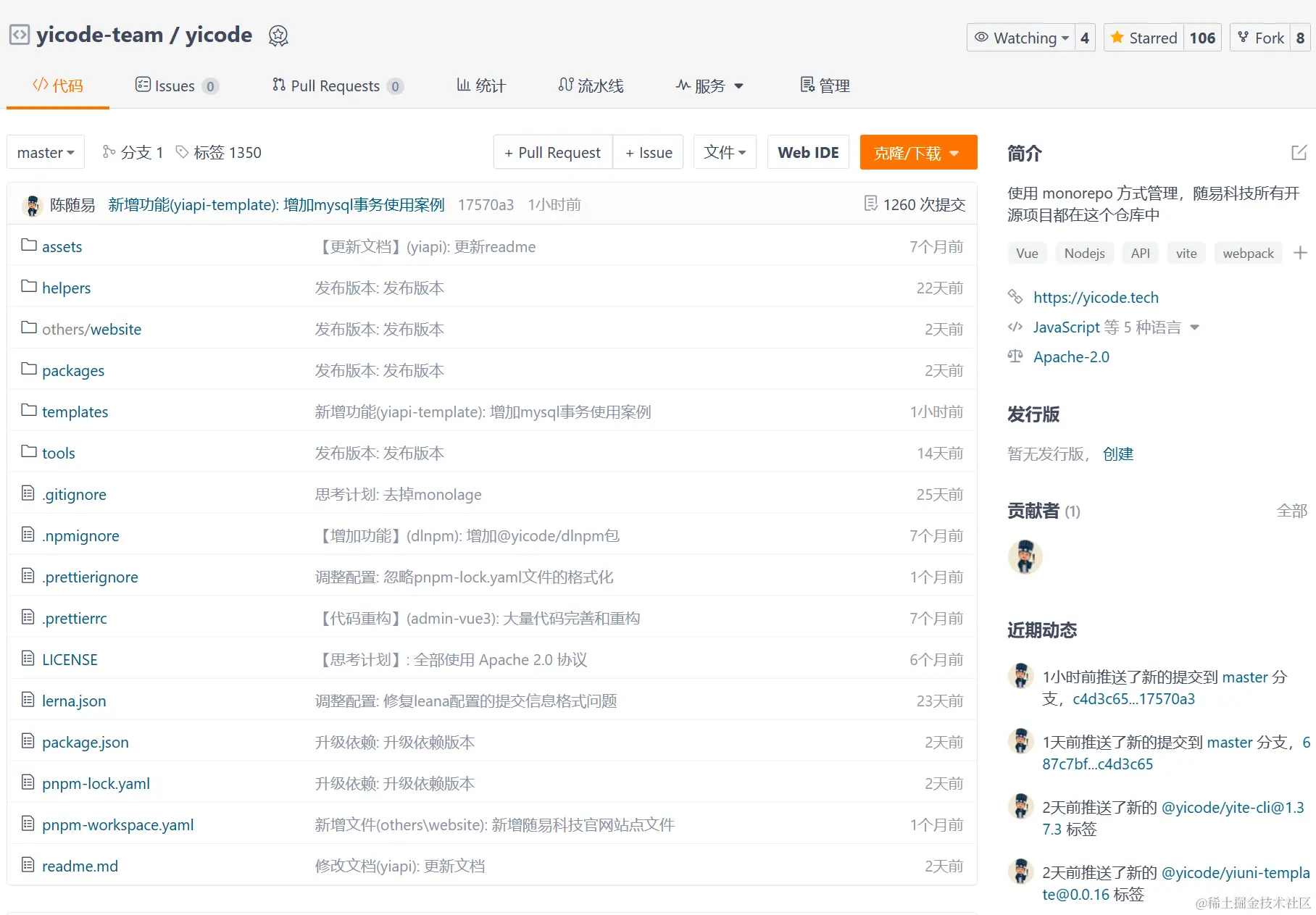Click the avatar beside the 1小时前 push activity
Viewport: 1316px width, 915px height.
(x=1021, y=676)
